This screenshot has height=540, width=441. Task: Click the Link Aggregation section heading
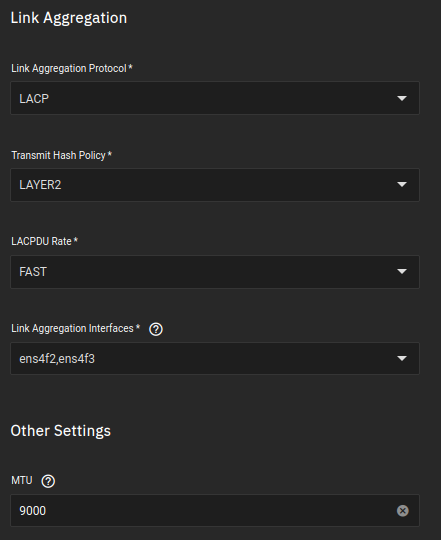(x=69, y=18)
